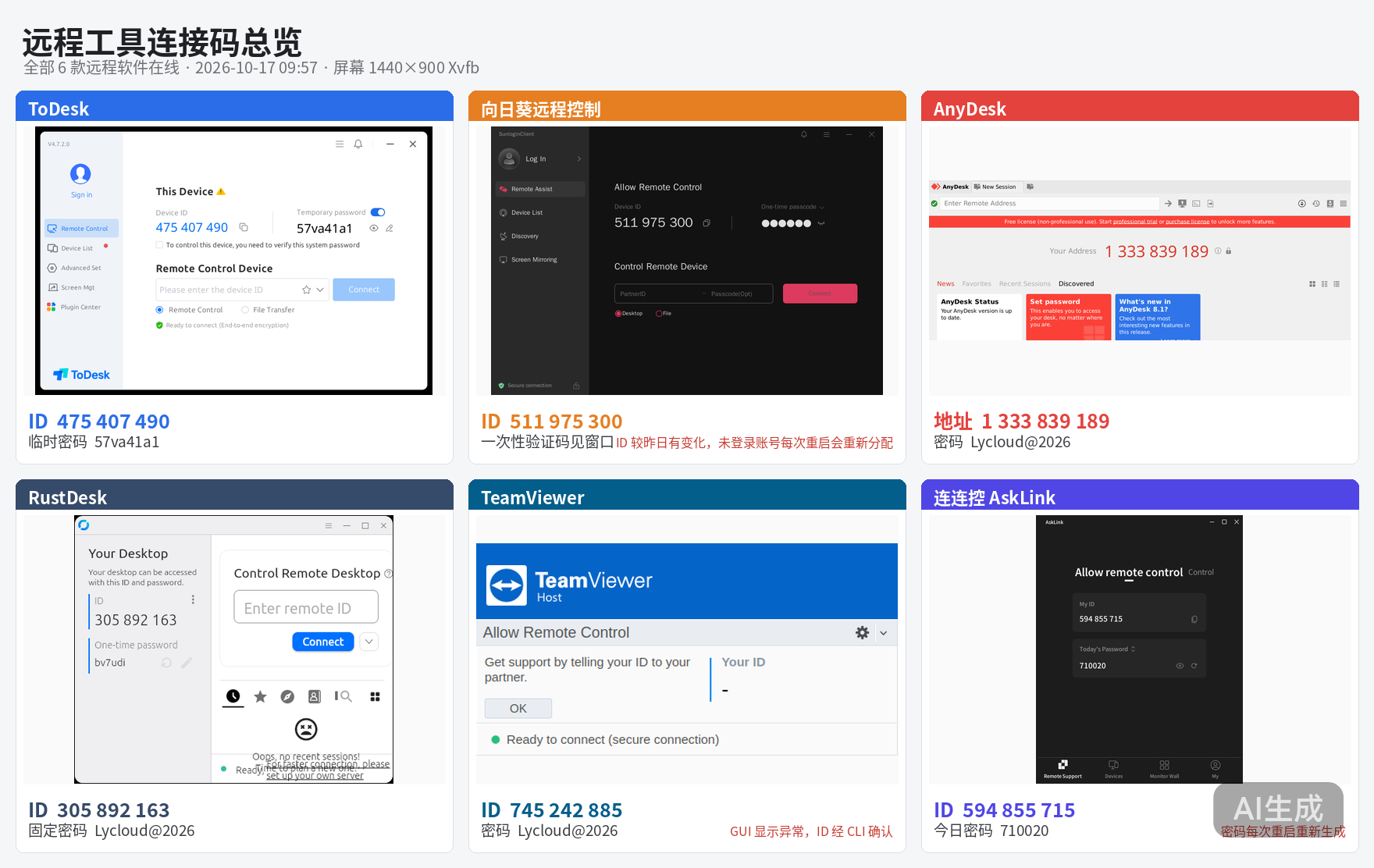Expand Sunlogin One-time passcode dropdown
1374x868 pixels.
[x=821, y=207]
